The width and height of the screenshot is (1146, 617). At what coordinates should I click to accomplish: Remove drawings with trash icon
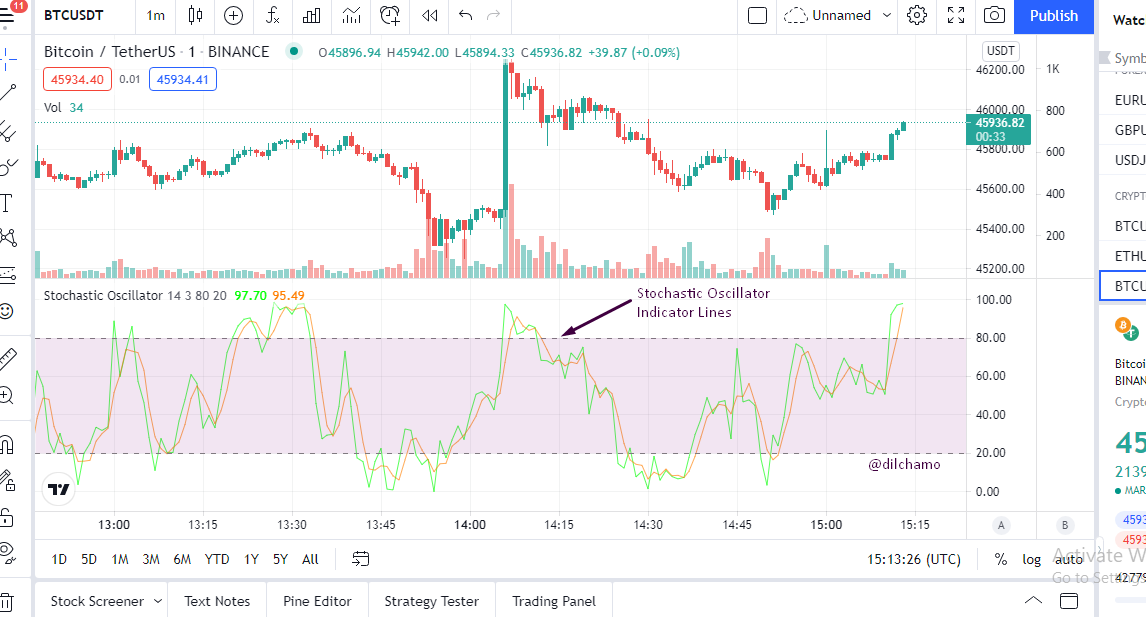[7, 603]
